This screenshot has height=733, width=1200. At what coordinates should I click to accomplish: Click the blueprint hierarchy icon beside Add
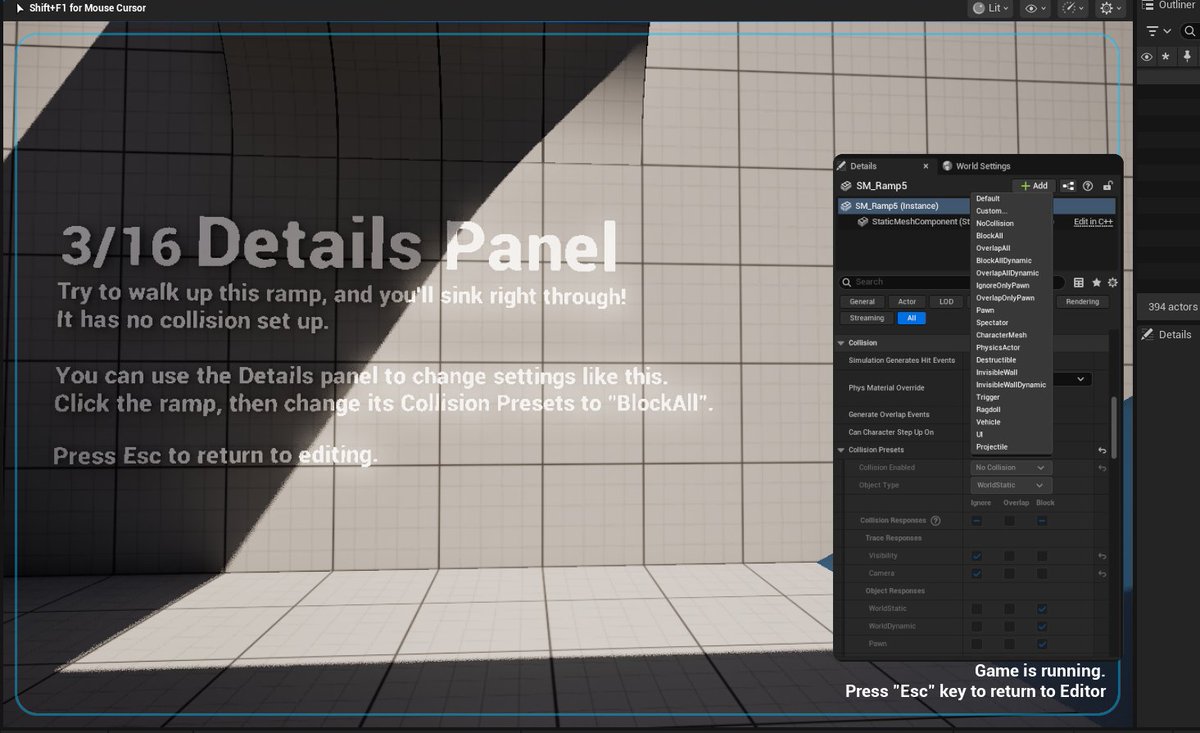point(1069,186)
